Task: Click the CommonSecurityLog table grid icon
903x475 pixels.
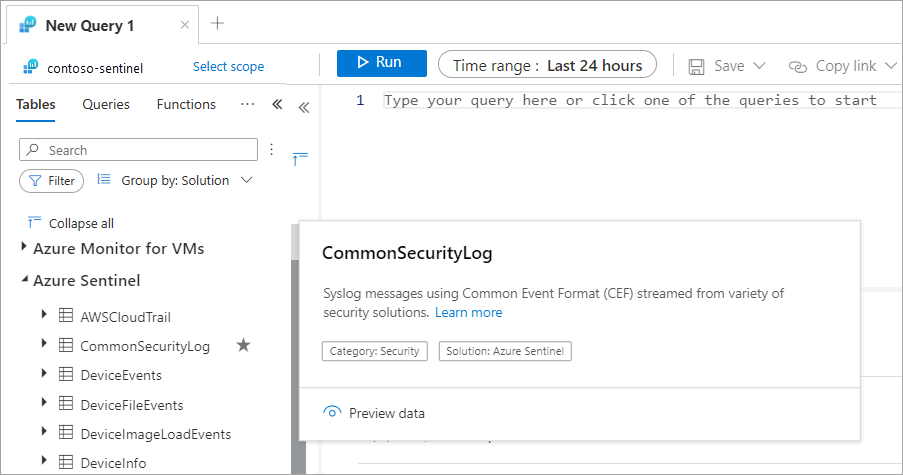Action: click(66, 344)
